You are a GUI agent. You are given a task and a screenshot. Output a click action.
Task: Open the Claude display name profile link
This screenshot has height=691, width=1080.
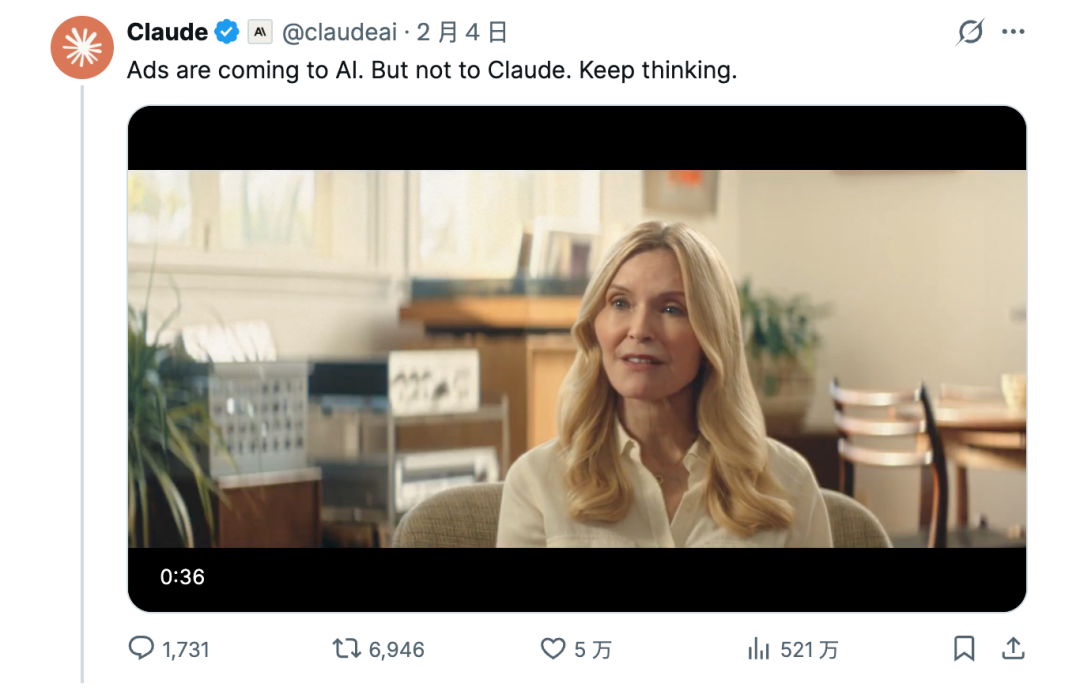167,32
